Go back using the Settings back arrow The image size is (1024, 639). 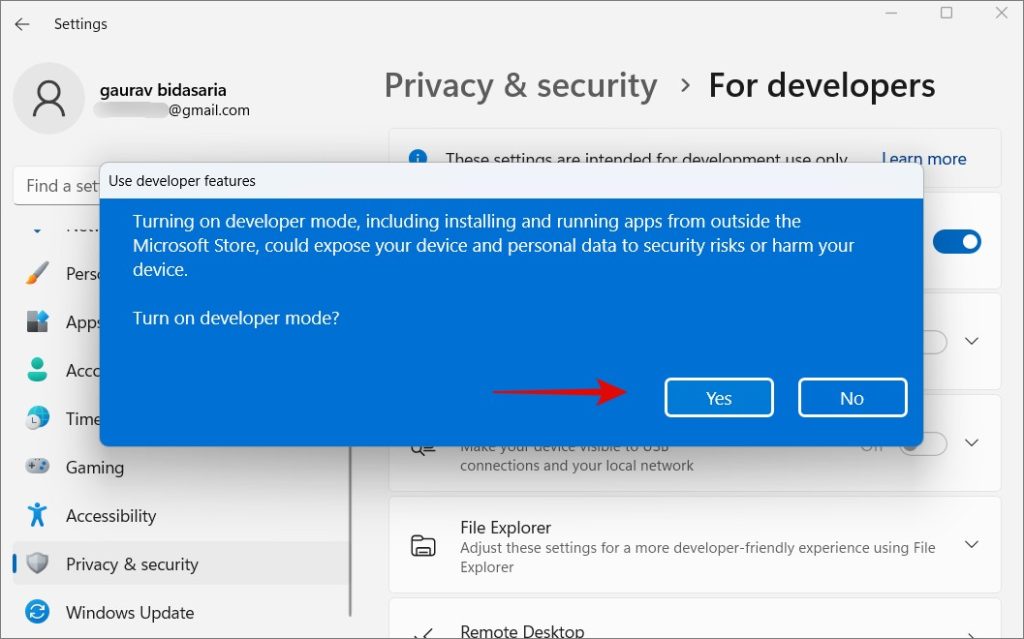click(x=22, y=24)
